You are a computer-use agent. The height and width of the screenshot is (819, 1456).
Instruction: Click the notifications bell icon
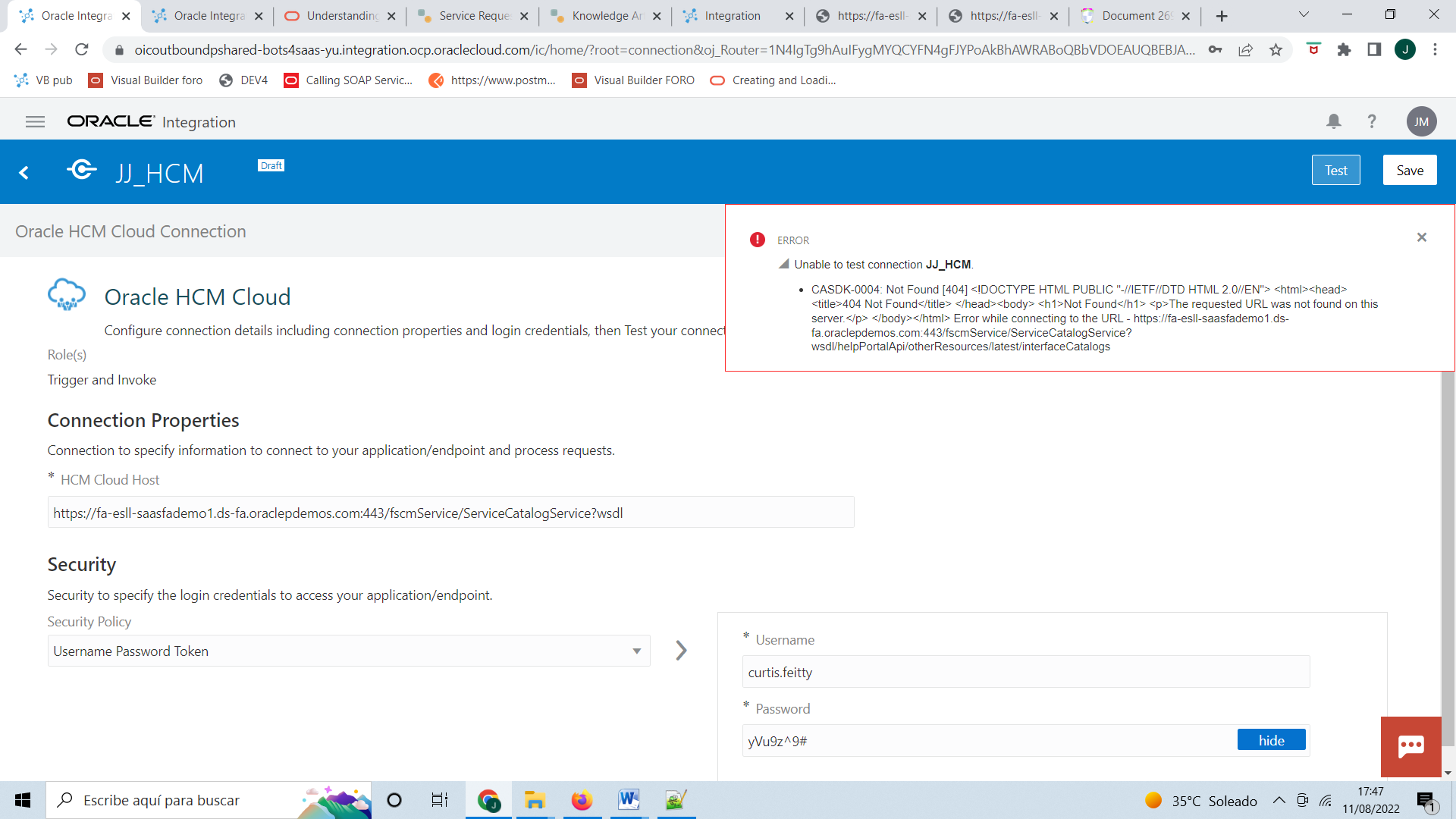(1333, 121)
